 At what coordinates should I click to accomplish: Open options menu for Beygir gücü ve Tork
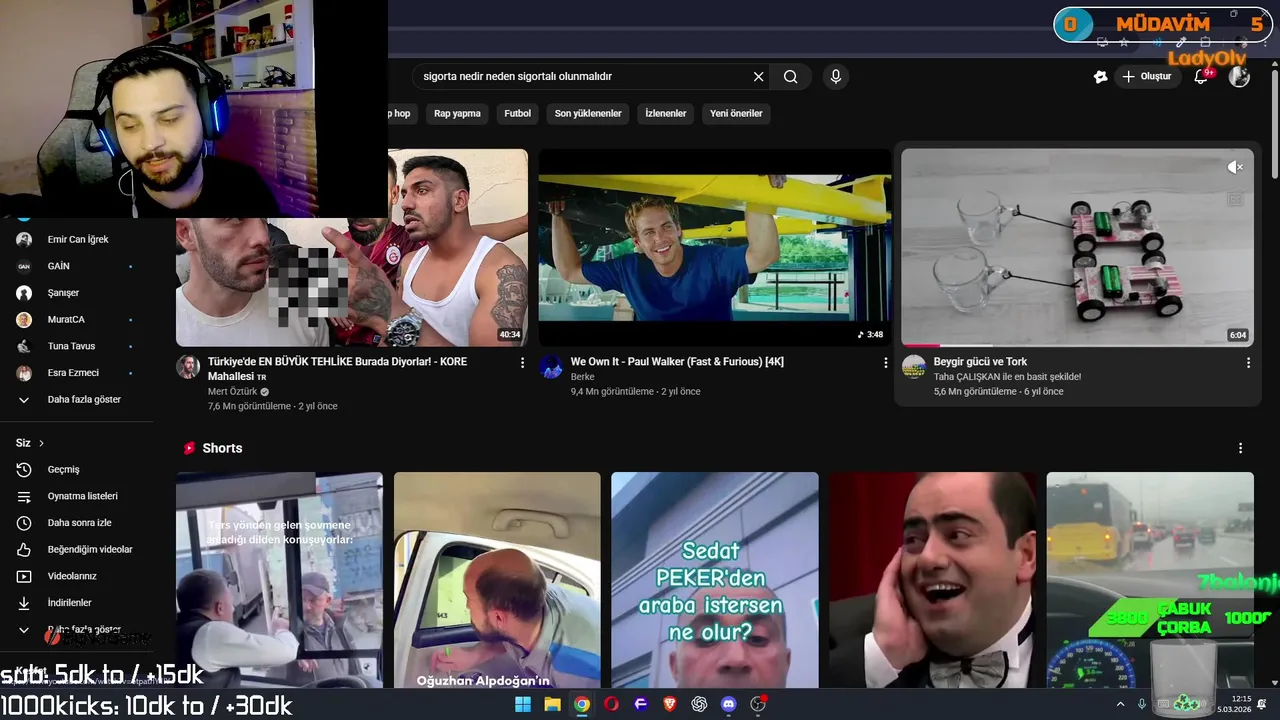click(x=1247, y=363)
